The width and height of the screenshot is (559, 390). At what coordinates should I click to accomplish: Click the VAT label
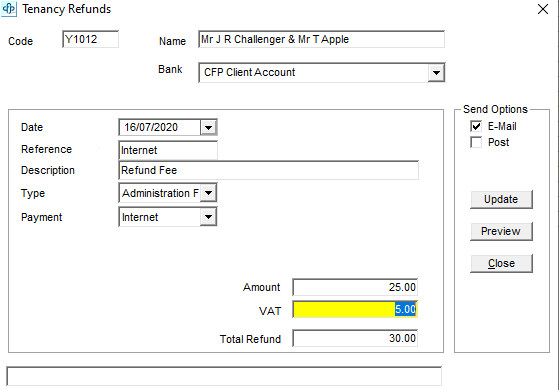point(270,311)
